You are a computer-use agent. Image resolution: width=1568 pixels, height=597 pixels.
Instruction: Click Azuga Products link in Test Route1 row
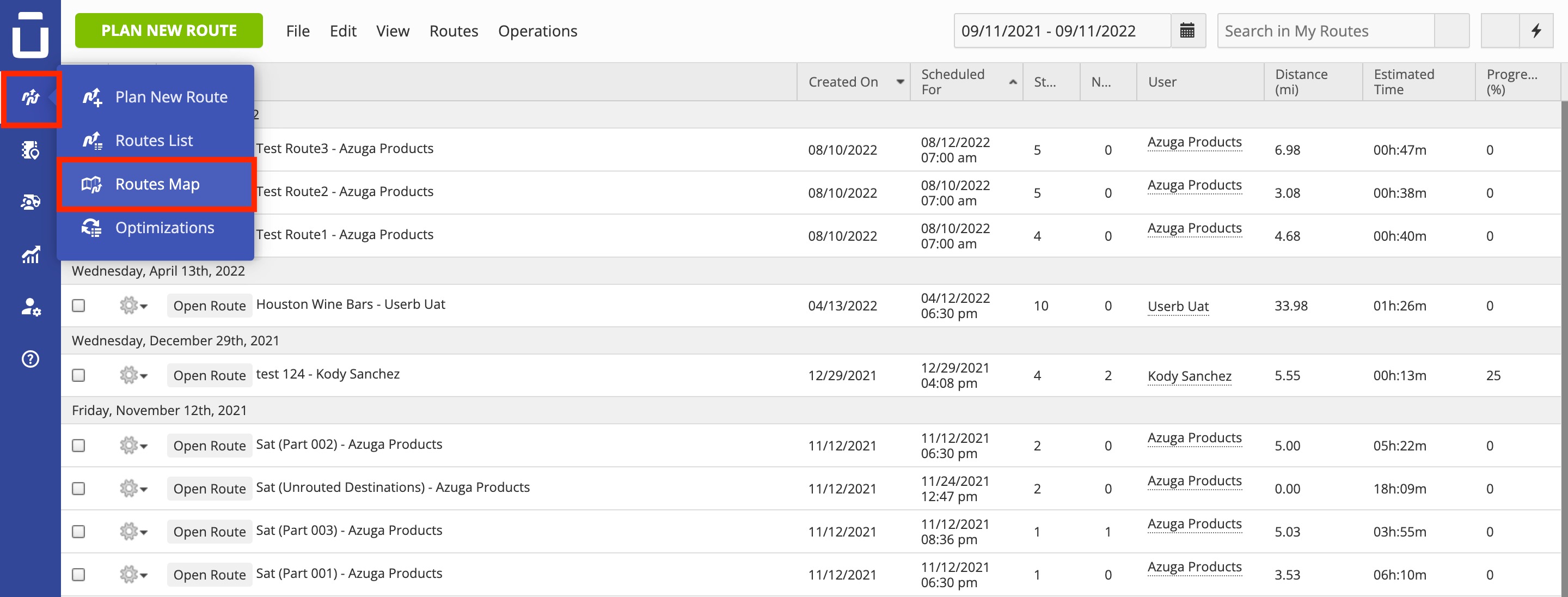tap(1195, 228)
